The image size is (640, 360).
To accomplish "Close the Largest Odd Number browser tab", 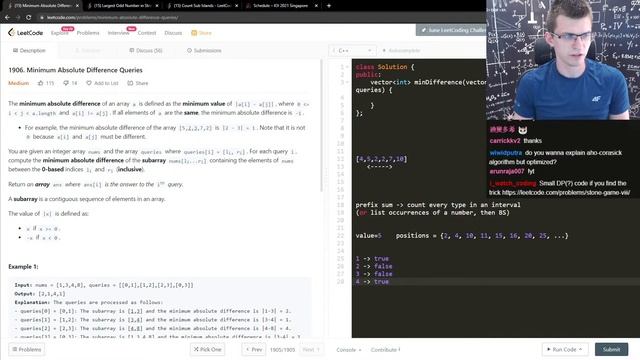I will (x=157, y=6).
